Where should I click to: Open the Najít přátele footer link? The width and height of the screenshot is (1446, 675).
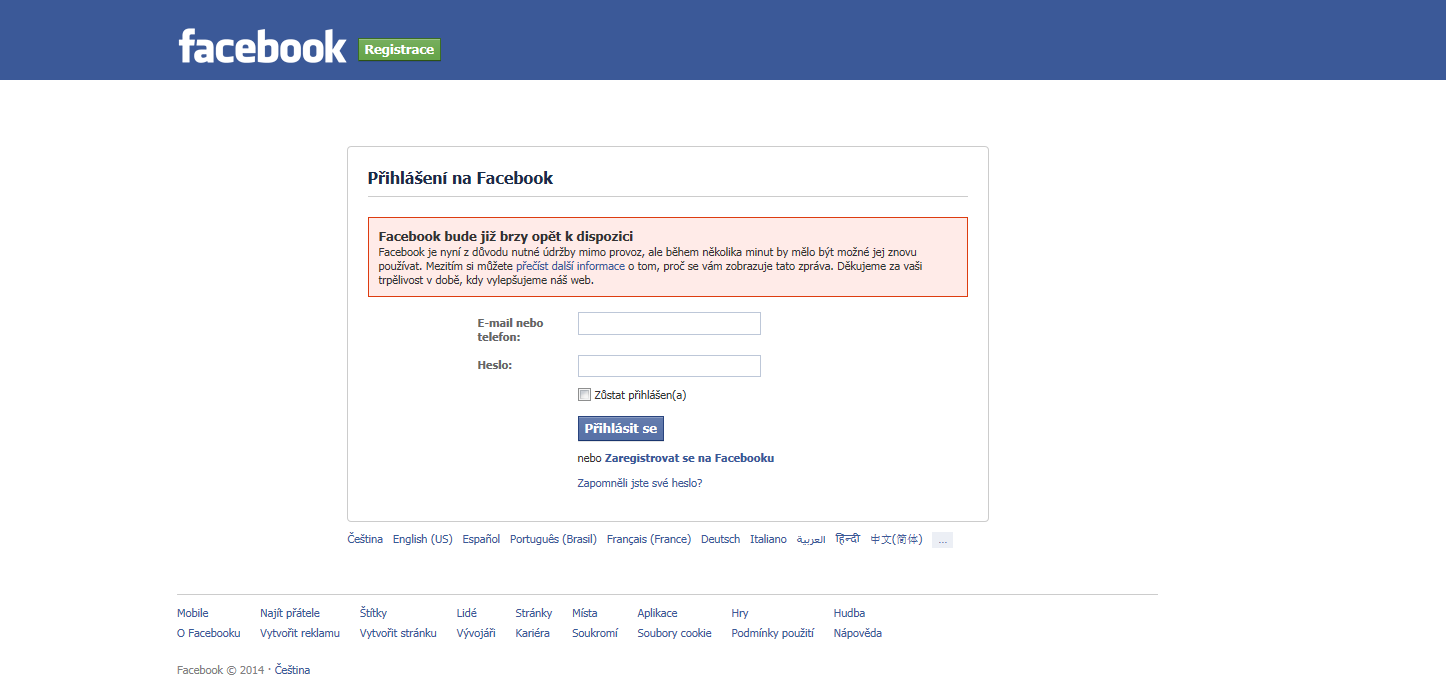coord(290,613)
